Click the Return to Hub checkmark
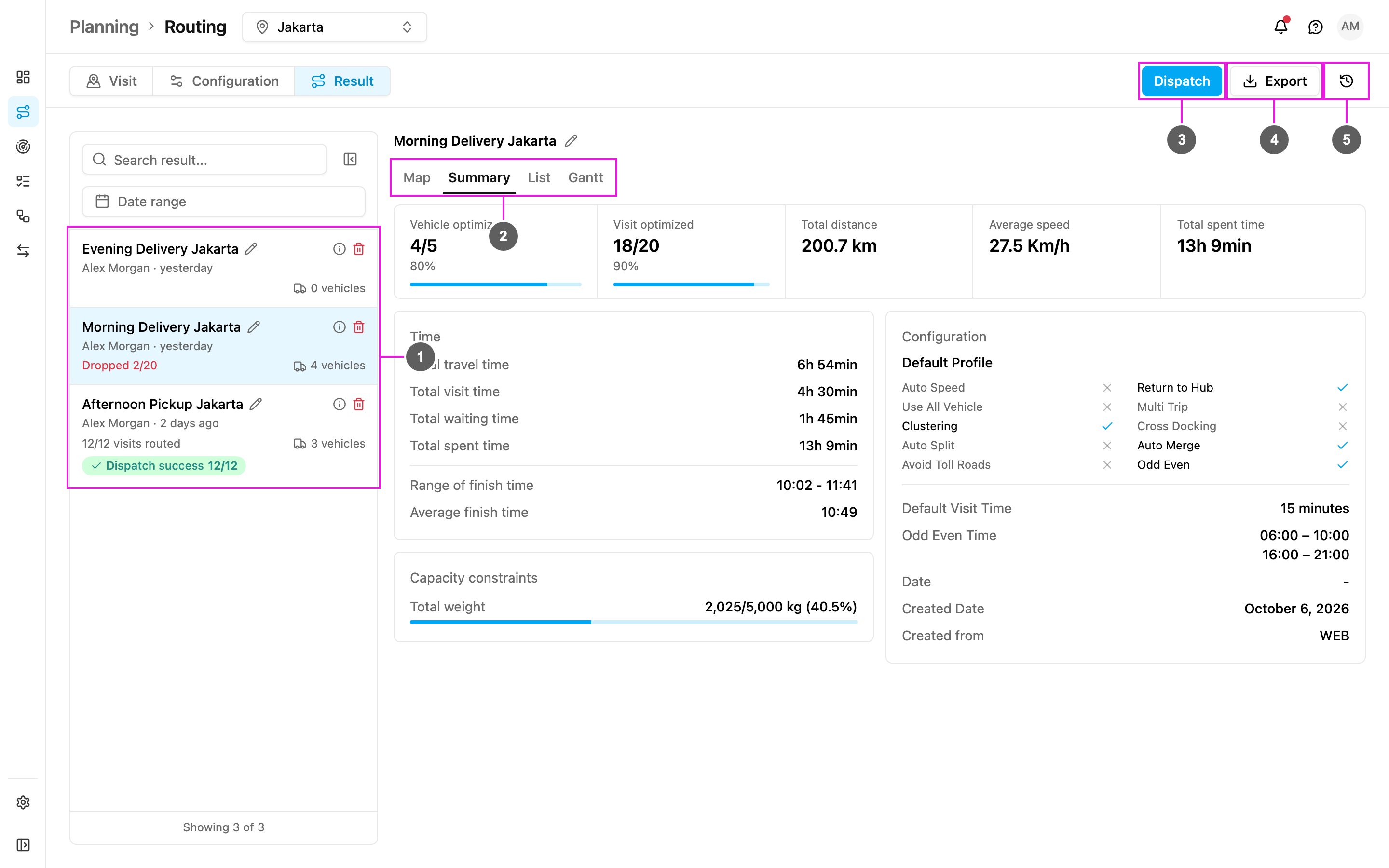1389x868 pixels. 1343,388
